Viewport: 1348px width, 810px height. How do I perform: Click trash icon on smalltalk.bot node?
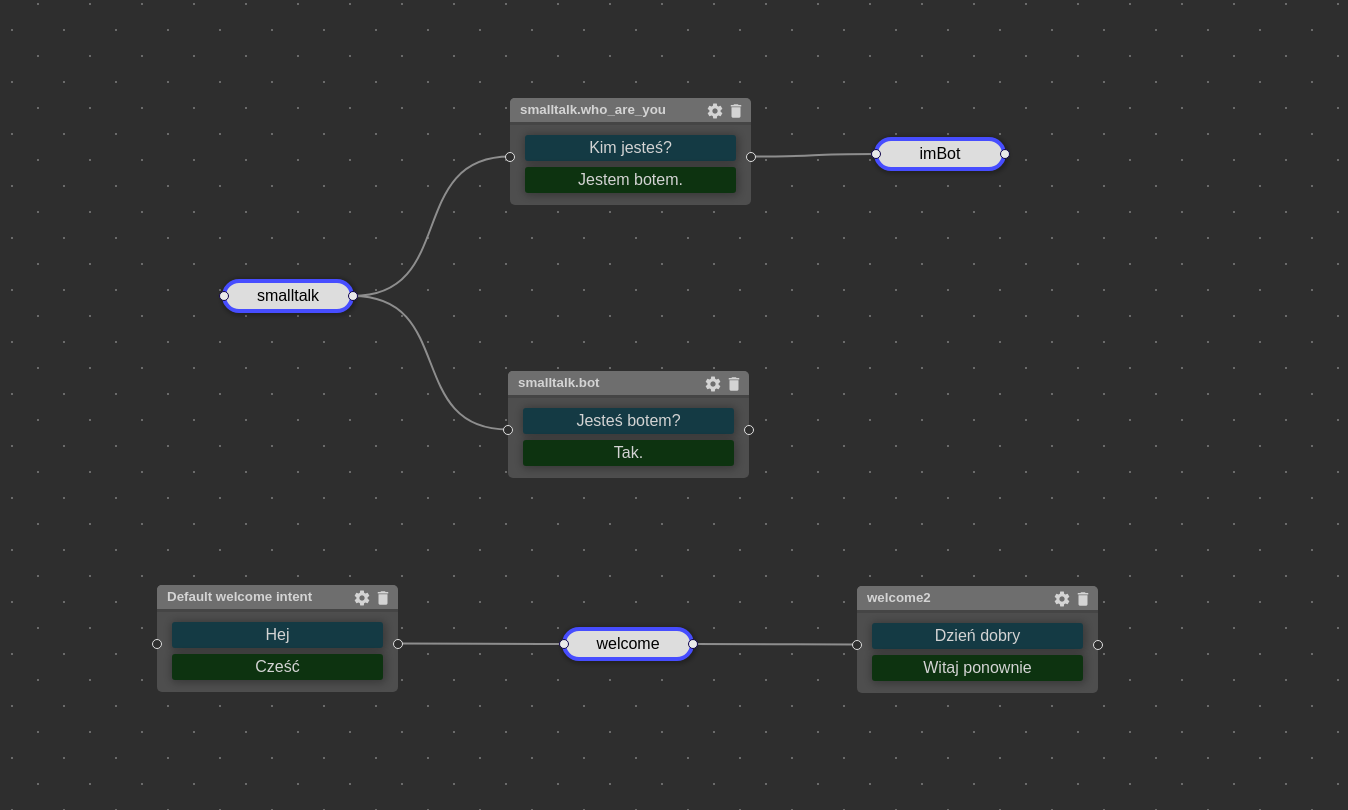(734, 384)
